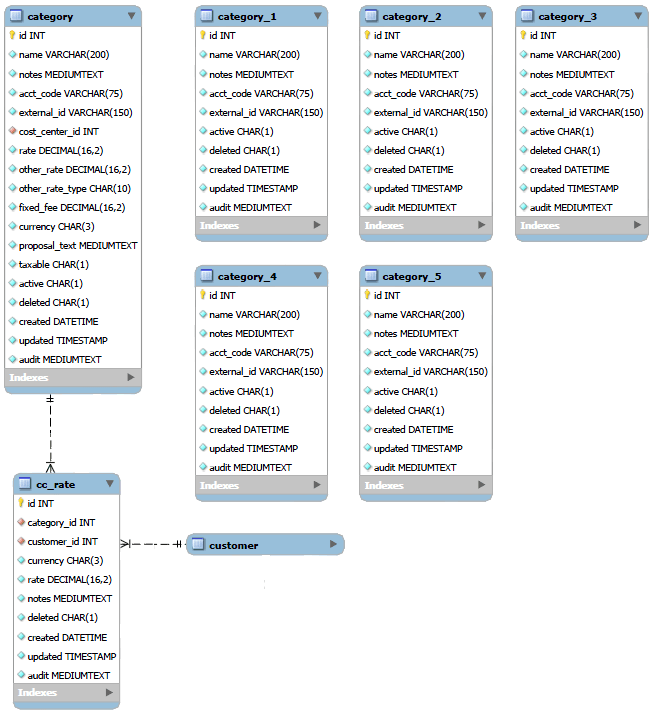Click the key icon of category_1 id
Viewport: 652px width, 712px height.
203,35
